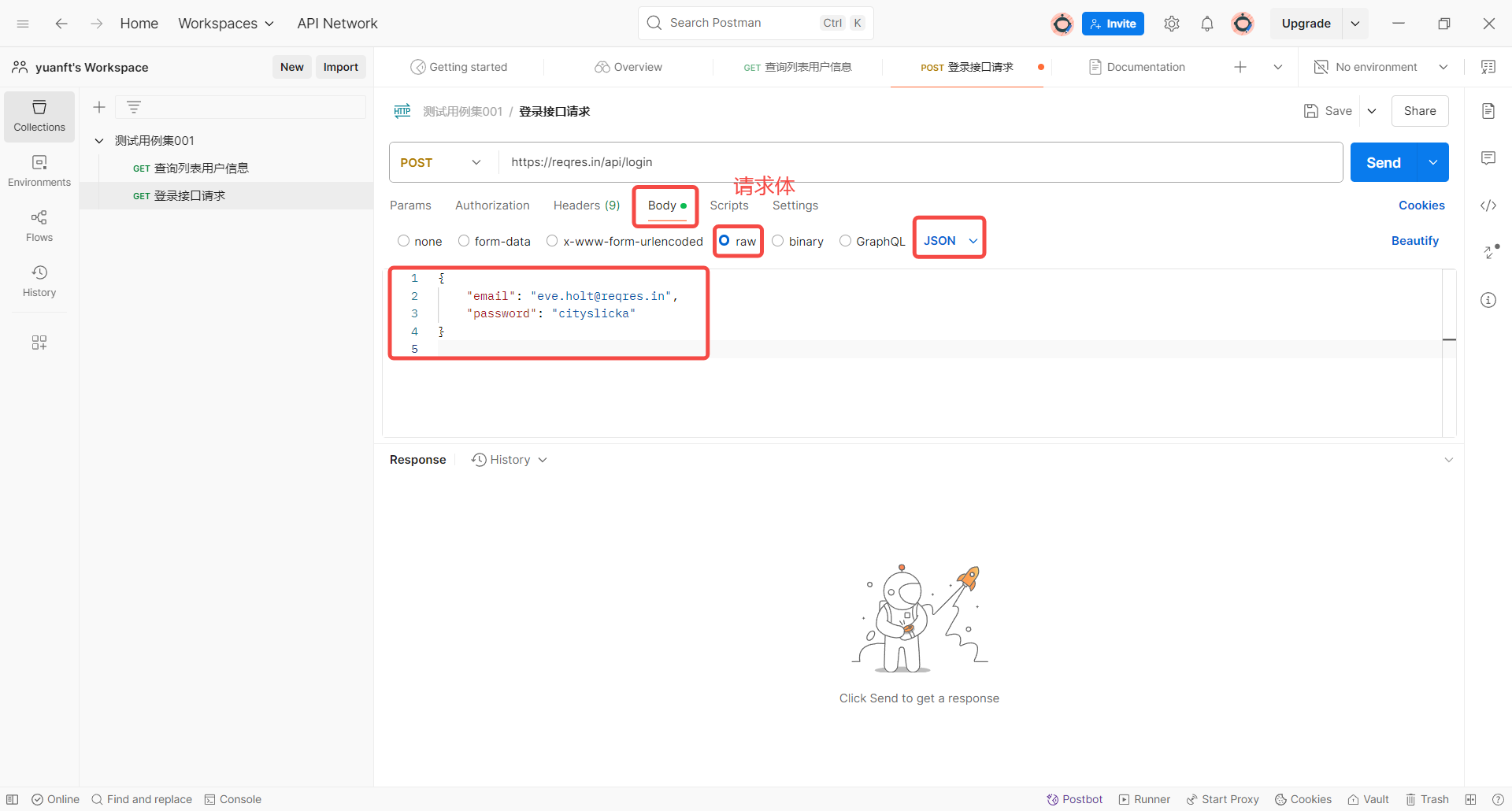Toggle sidebar visibility icon in status bar
Viewport: 1512px width, 811px height.
(x=13, y=799)
